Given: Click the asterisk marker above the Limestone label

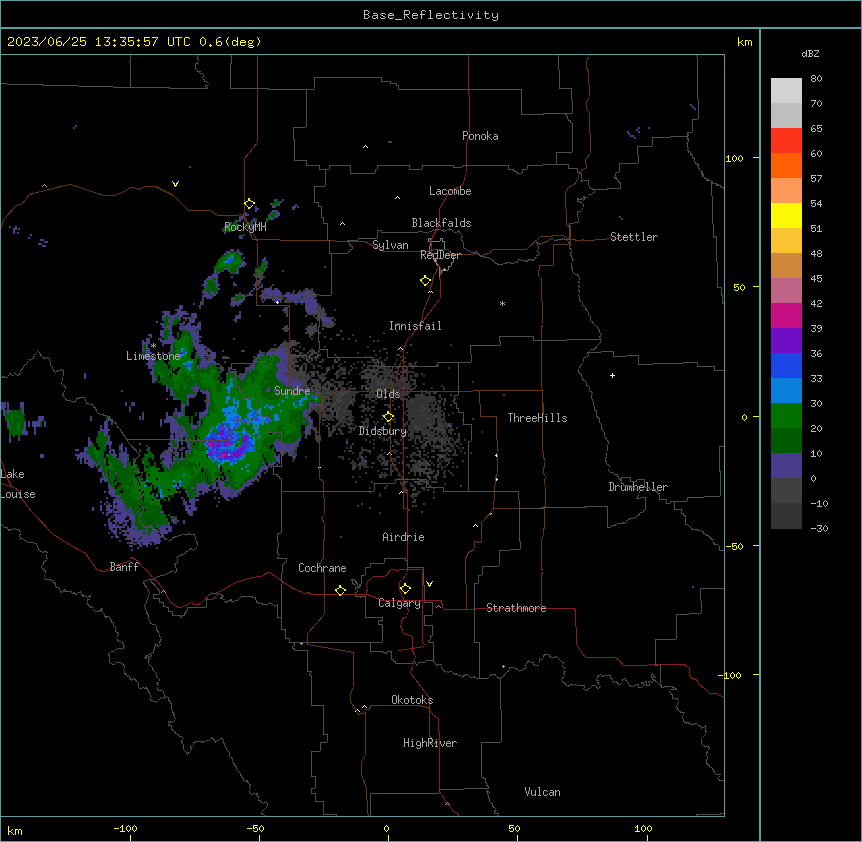Looking at the screenshot, I should (x=153, y=346).
